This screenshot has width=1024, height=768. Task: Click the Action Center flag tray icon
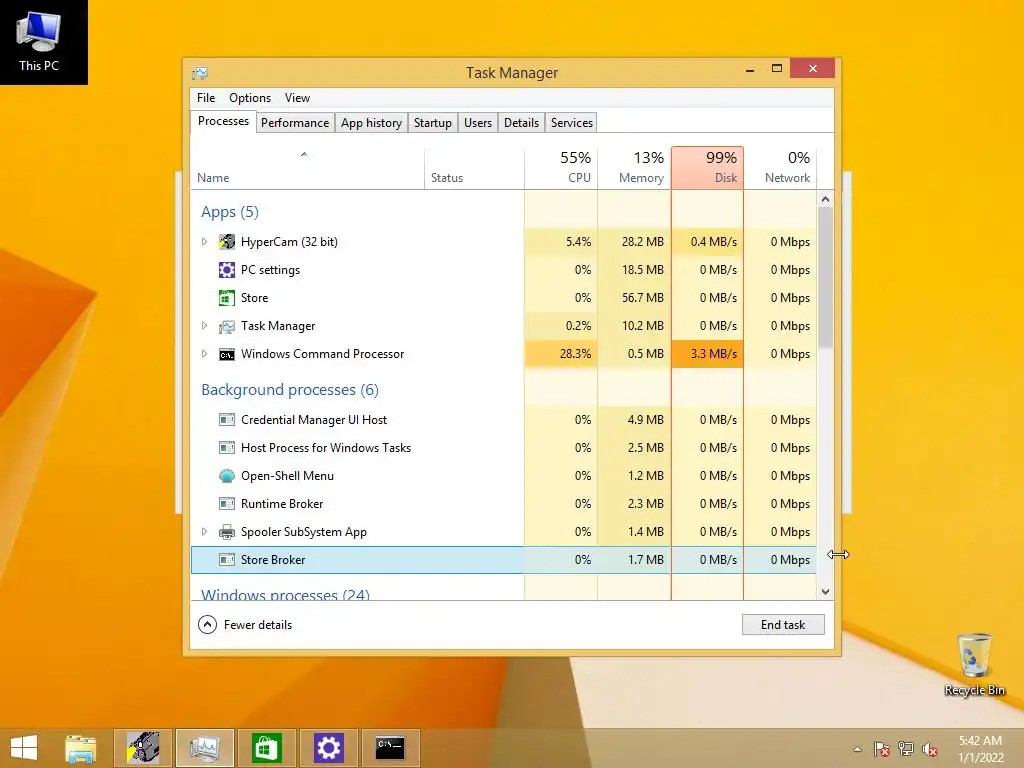coord(881,749)
